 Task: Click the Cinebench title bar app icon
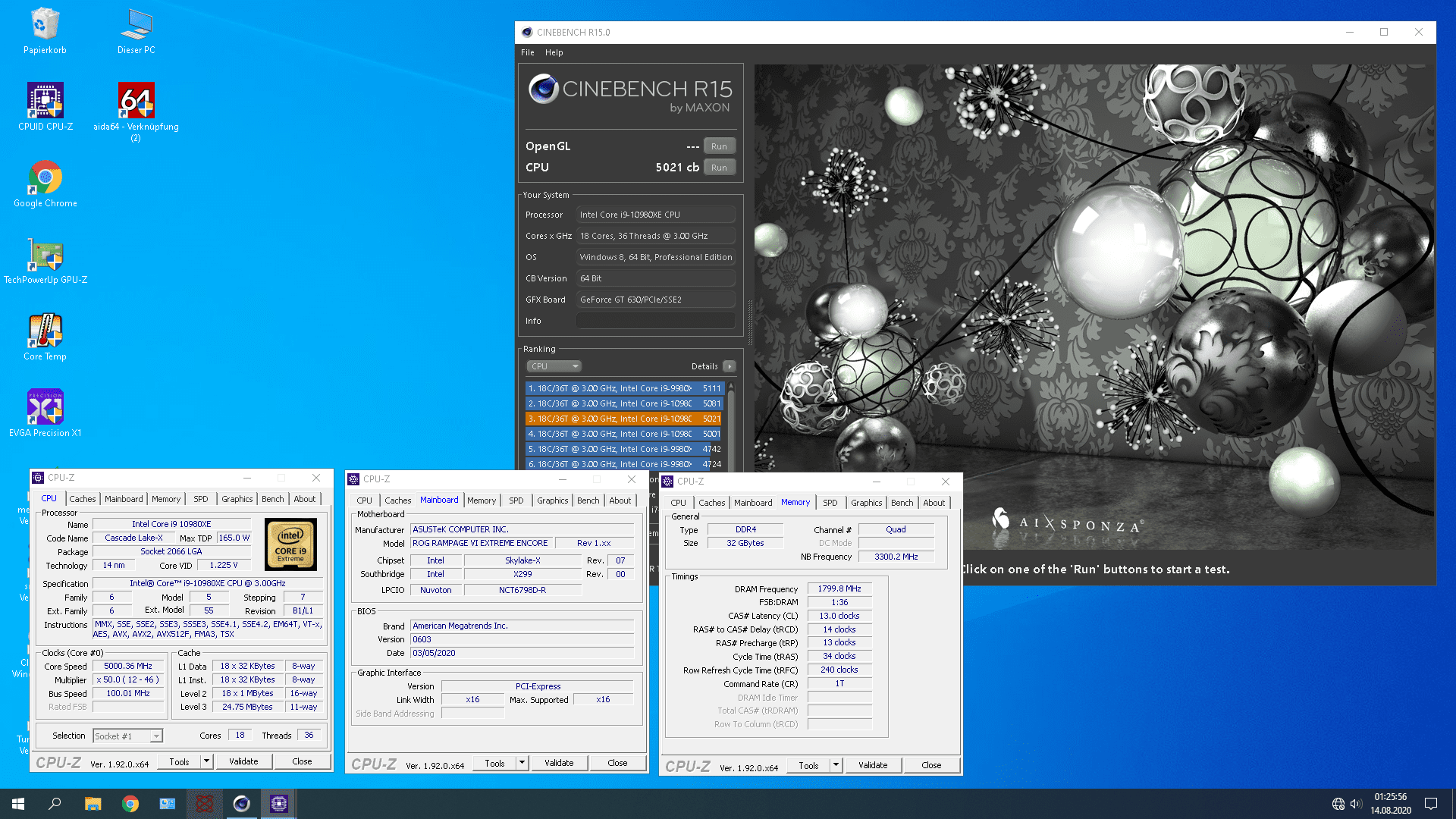(x=527, y=32)
